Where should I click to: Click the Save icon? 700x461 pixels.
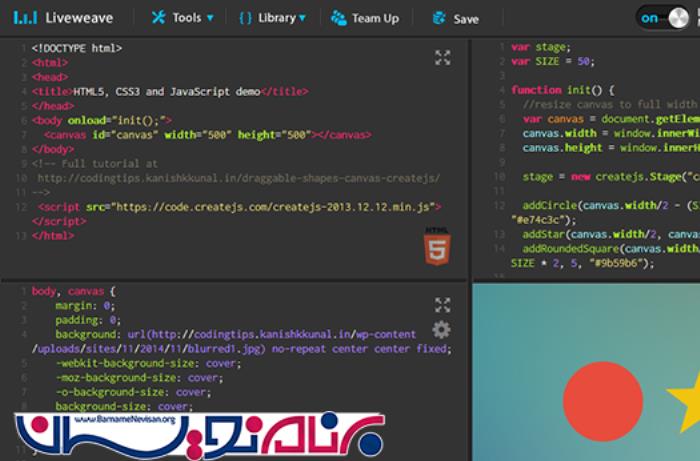tap(439, 18)
